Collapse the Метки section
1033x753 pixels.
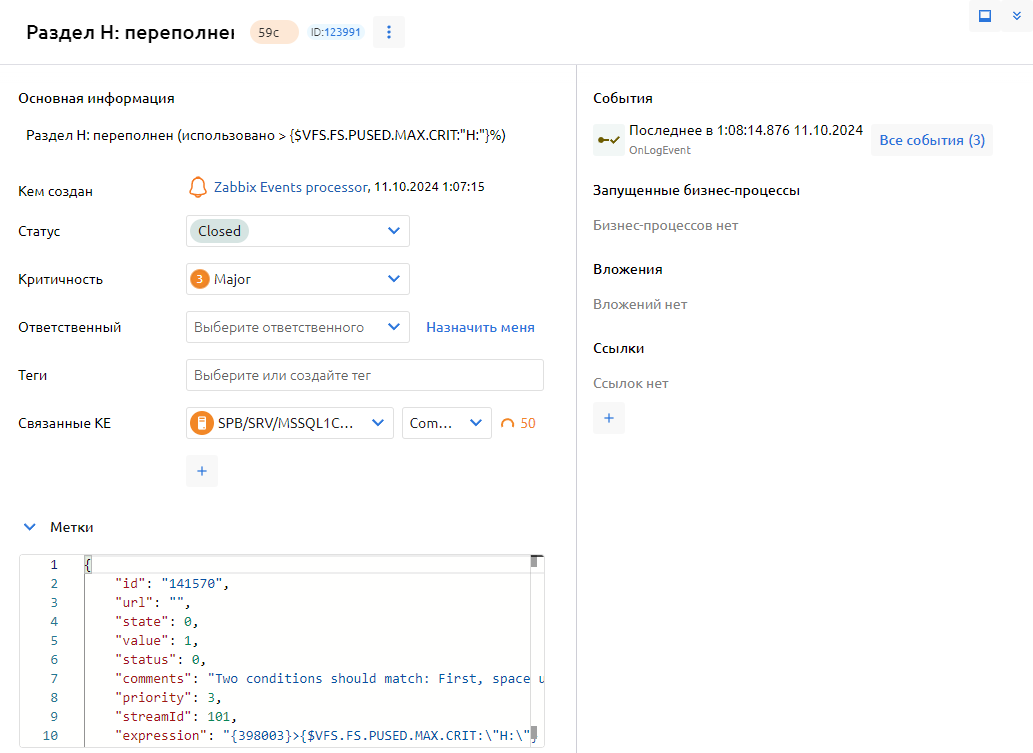(30, 527)
